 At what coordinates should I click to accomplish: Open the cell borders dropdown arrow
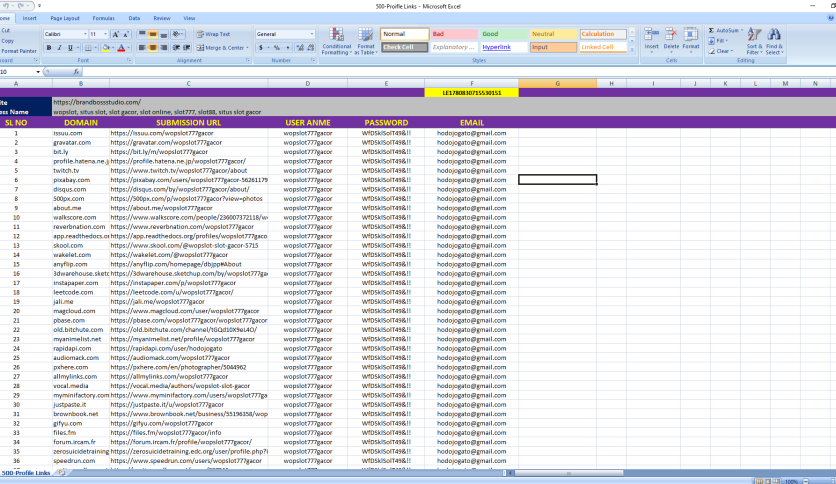pos(96,48)
